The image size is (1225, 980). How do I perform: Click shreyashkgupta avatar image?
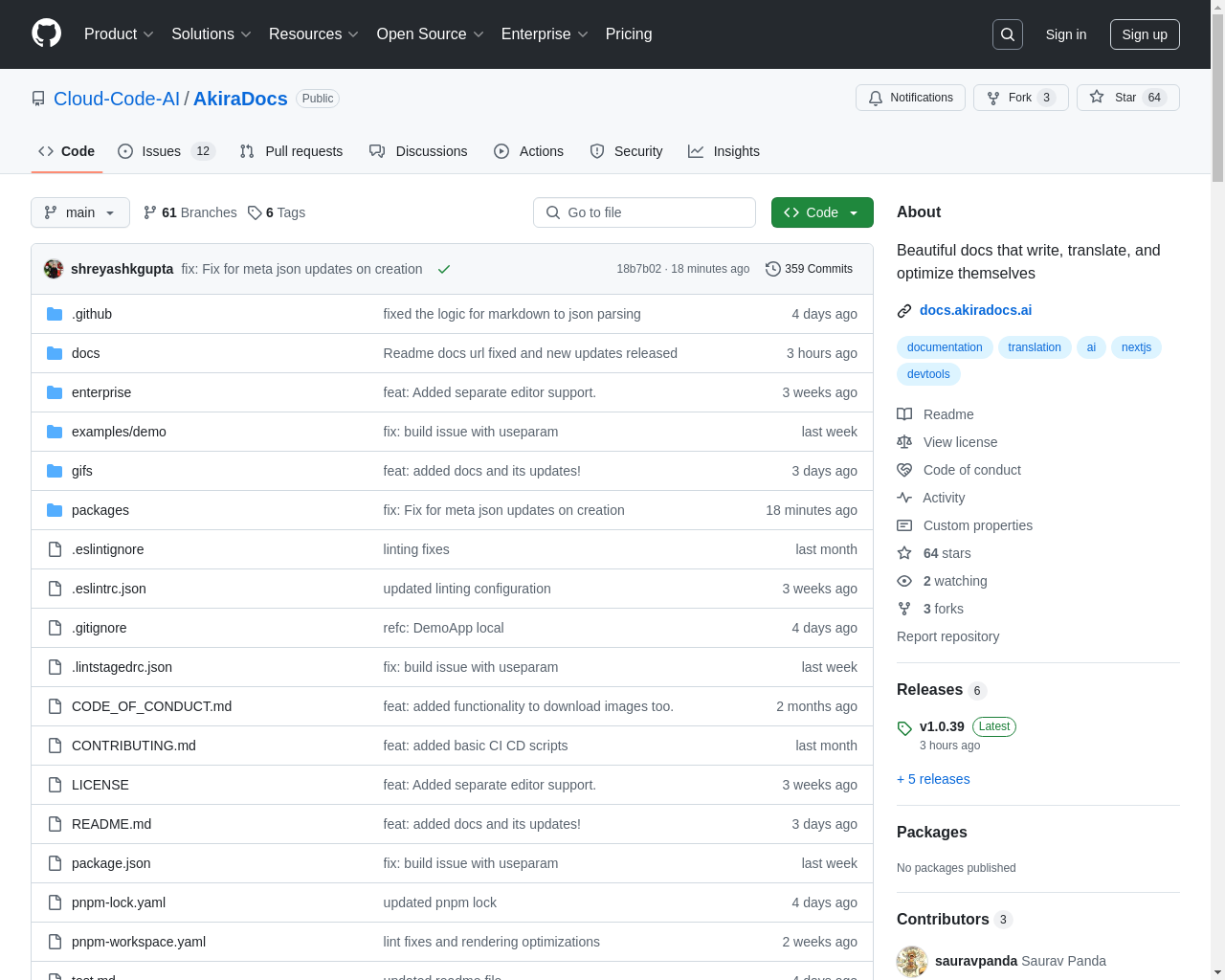click(x=54, y=269)
